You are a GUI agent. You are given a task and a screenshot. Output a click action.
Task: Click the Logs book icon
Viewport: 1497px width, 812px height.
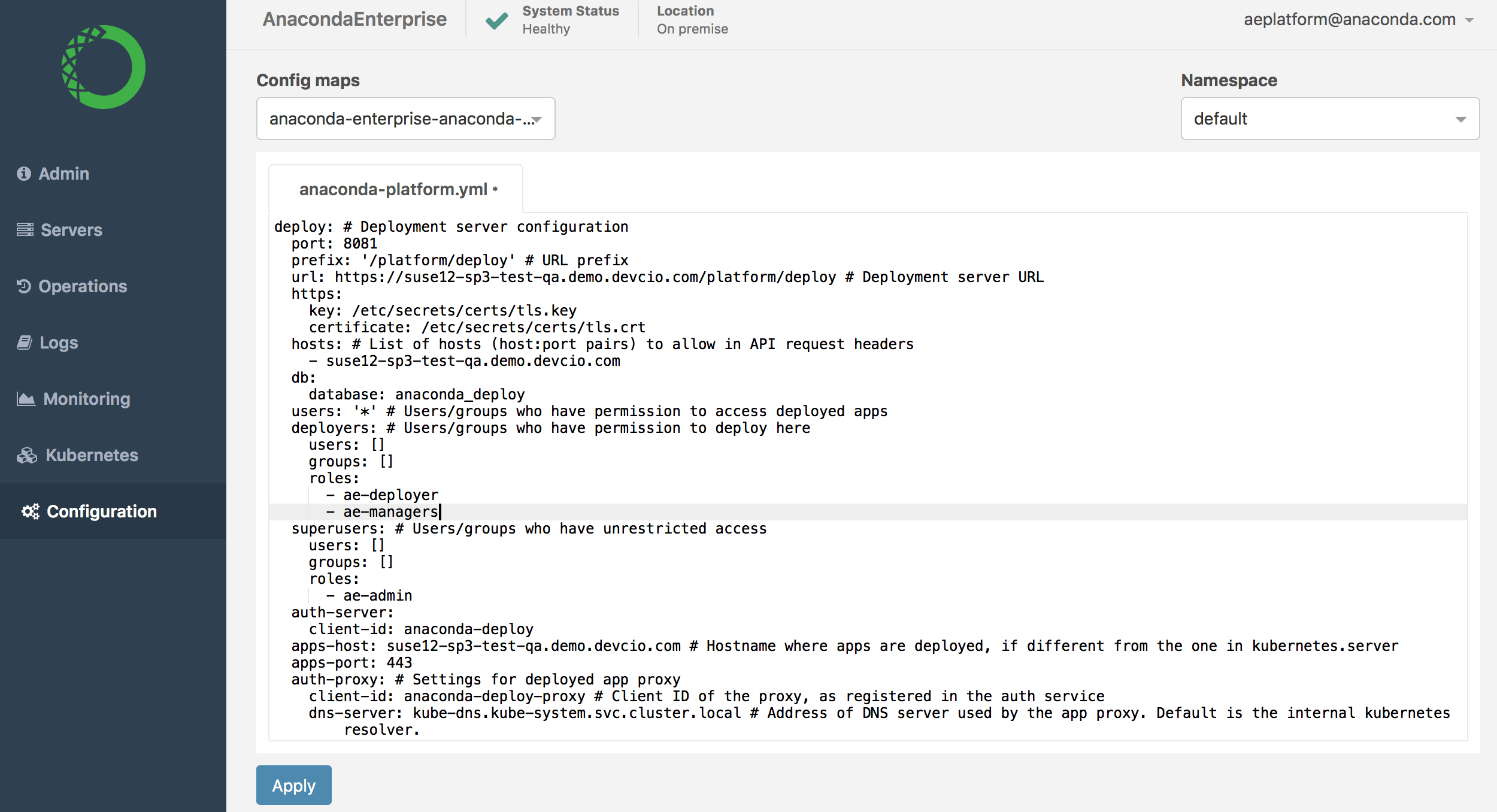click(x=25, y=343)
